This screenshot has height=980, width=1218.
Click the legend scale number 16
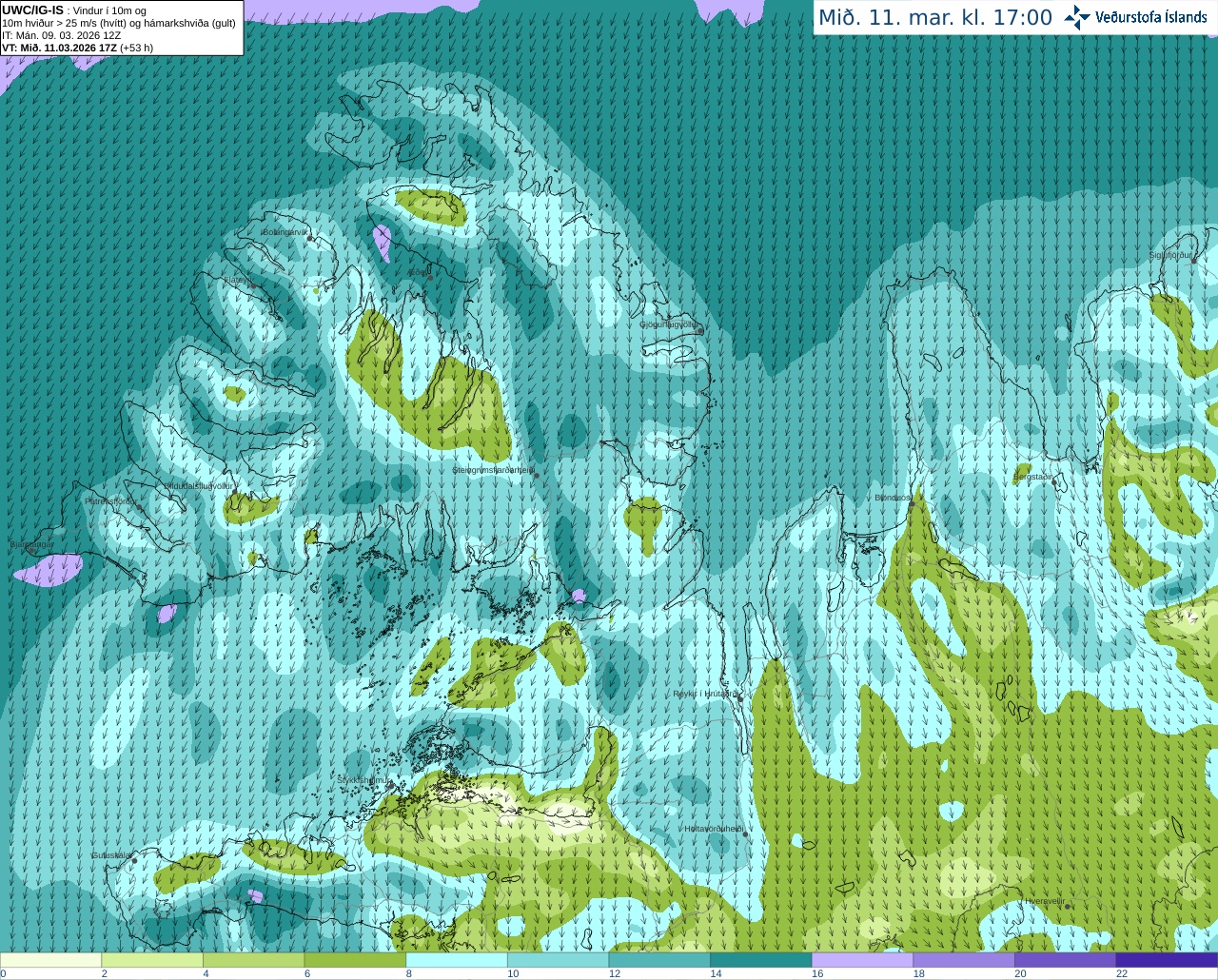click(x=816, y=973)
